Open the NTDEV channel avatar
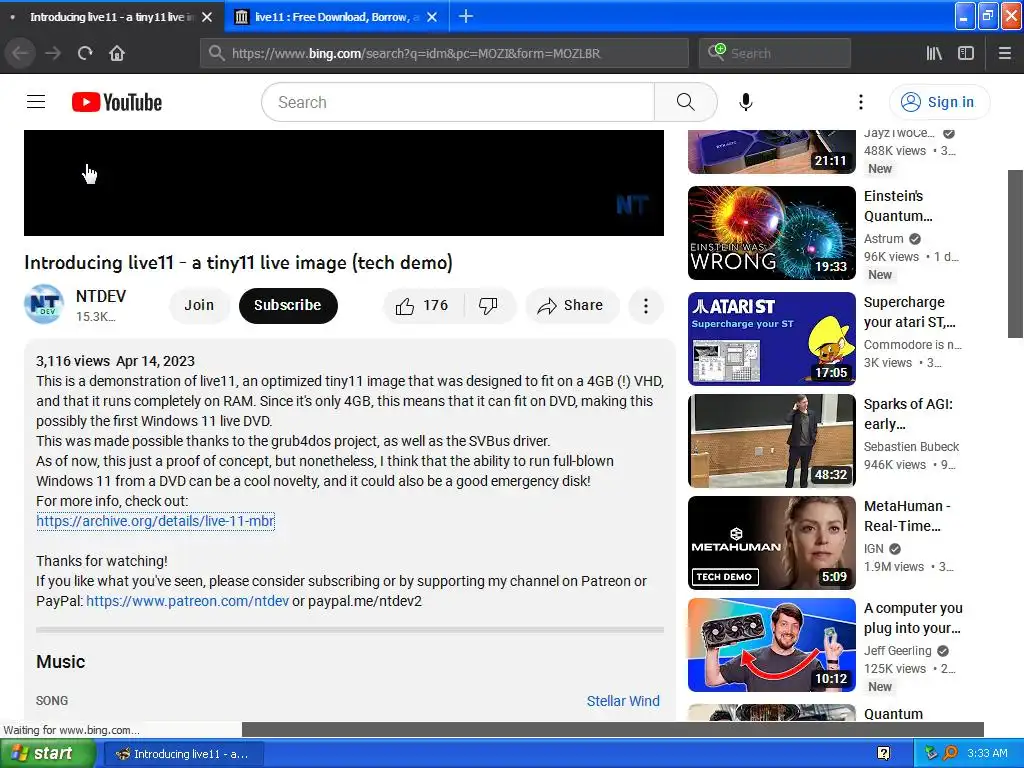 coord(44,304)
